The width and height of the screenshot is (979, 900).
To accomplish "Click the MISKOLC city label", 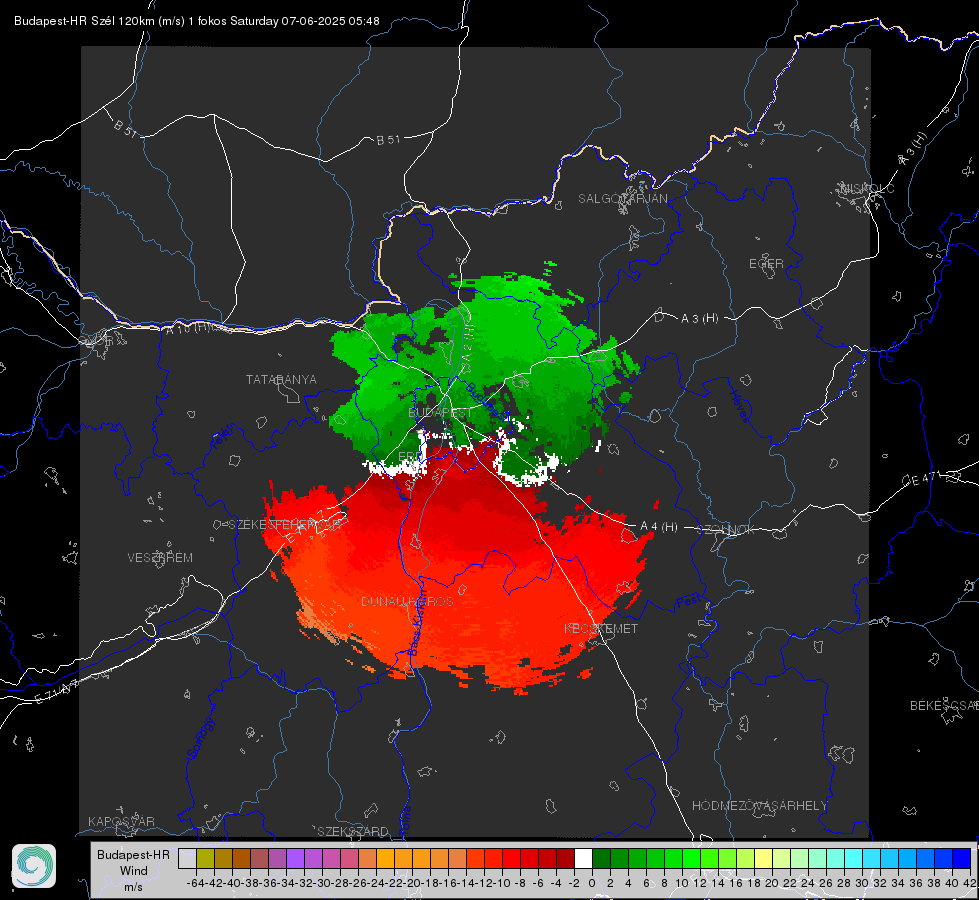I will 867,189.
